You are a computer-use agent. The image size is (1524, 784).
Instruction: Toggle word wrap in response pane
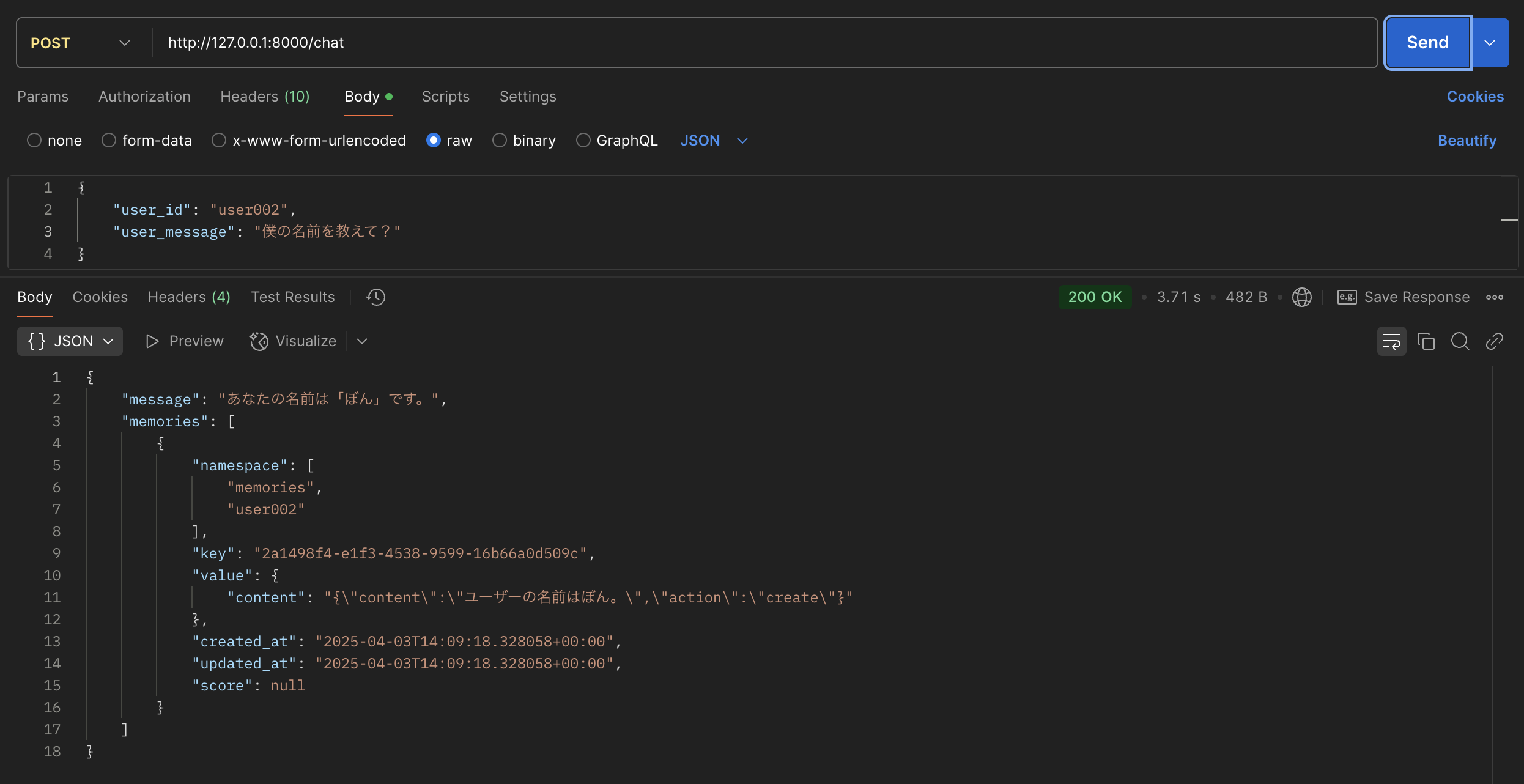1391,341
